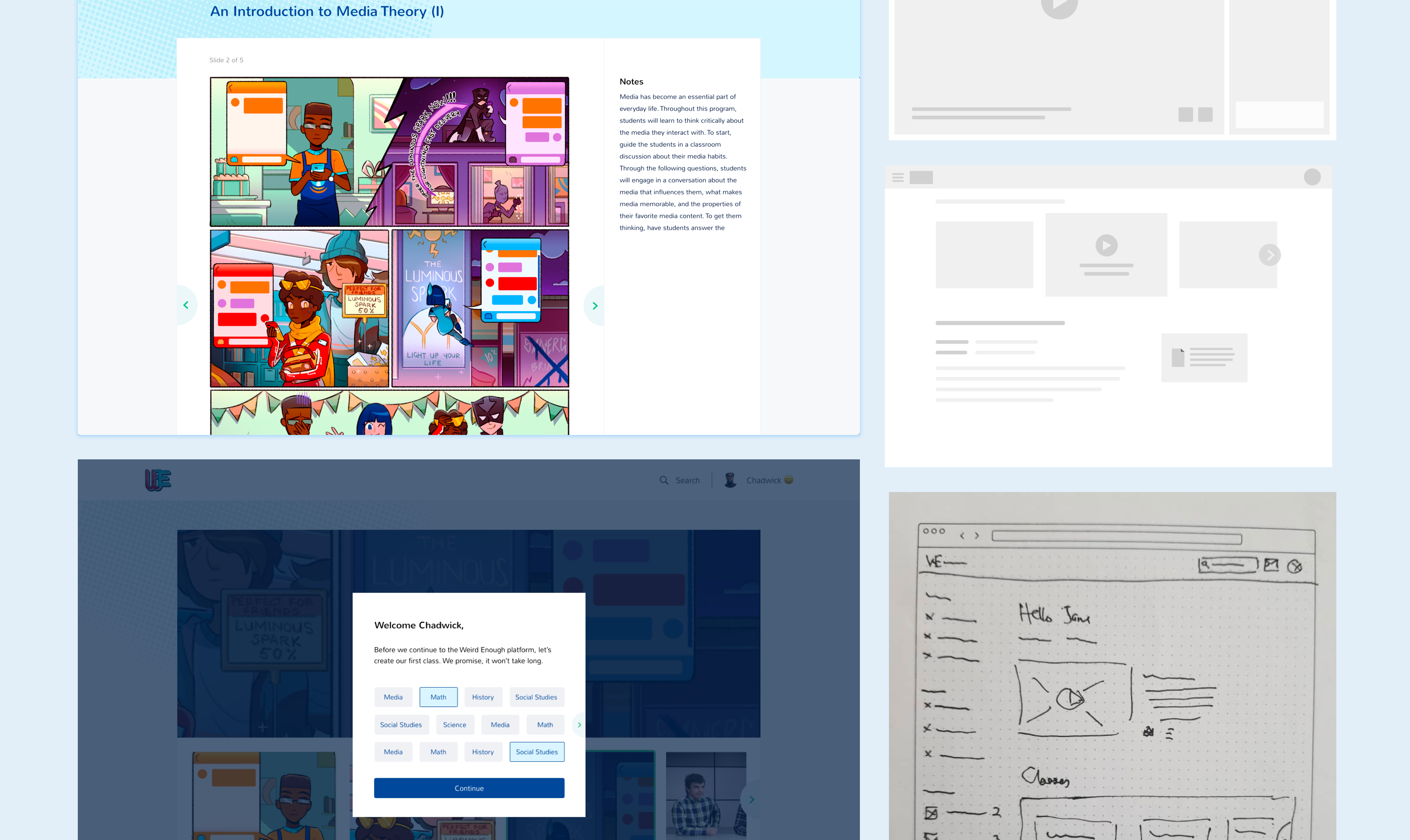This screenshot has width=1410, height=840.
Task: Click 'An Introduction to Media Theory (I)' title
Action: coord(327,12)
